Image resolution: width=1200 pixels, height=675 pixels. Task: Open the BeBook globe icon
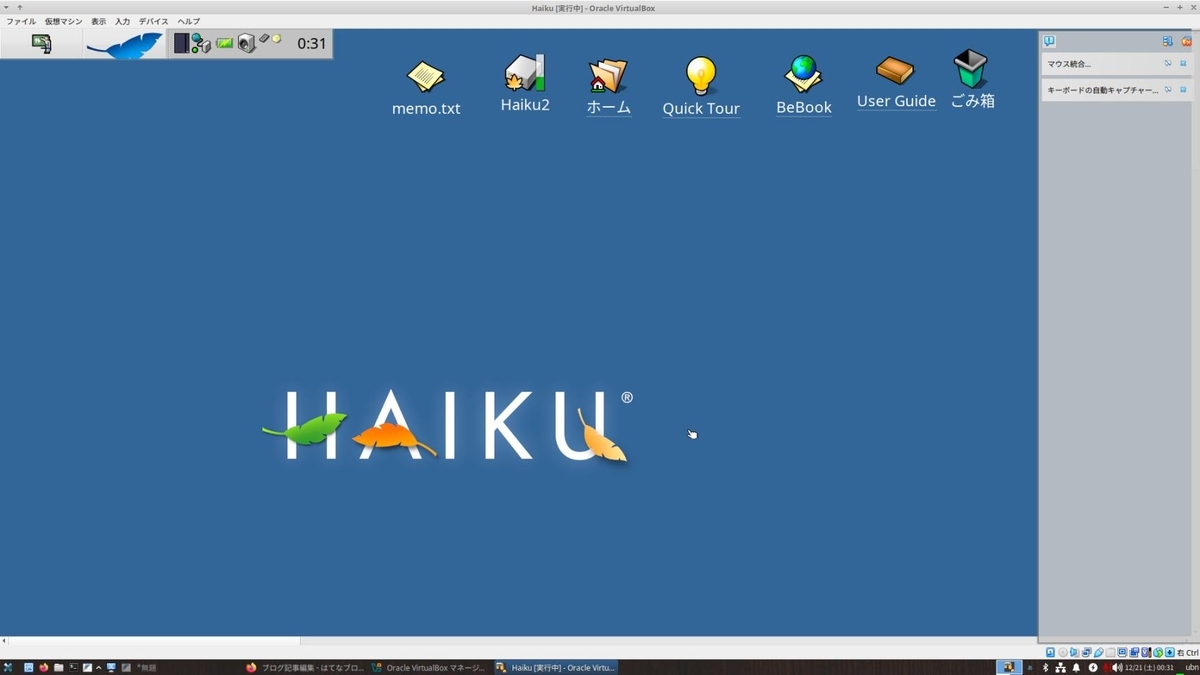click(804, 85)
